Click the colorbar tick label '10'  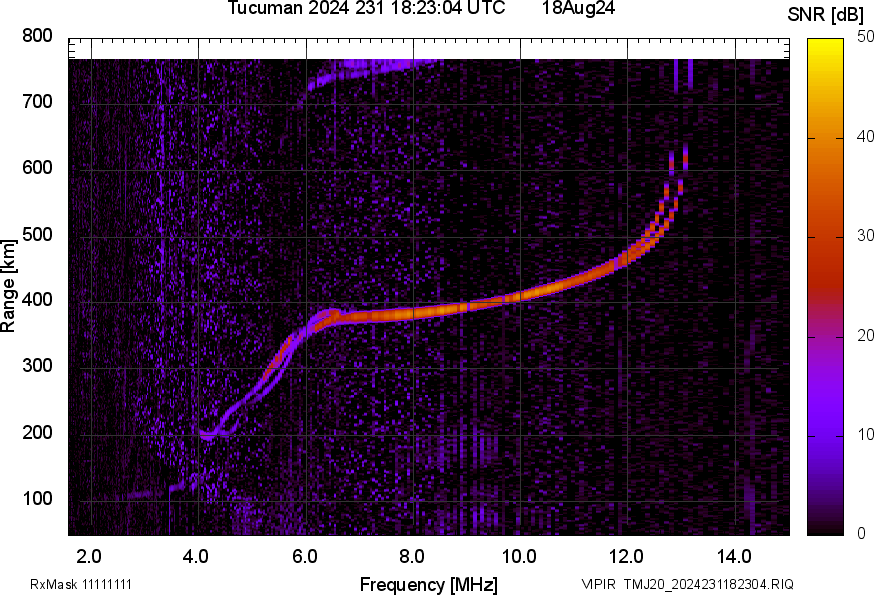[865, 434]
